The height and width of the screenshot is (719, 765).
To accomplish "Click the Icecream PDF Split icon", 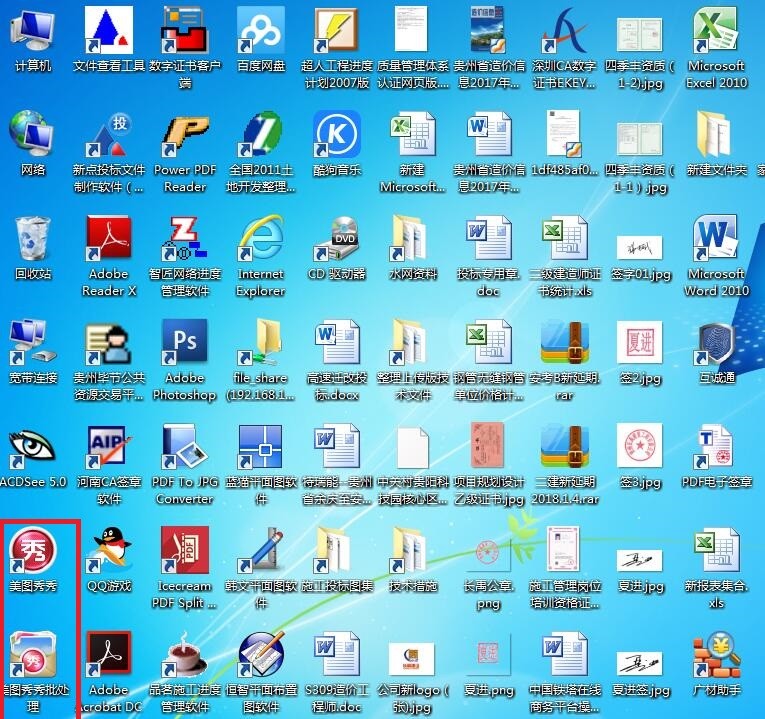I will pyautogui.click(x=185, y=550).
